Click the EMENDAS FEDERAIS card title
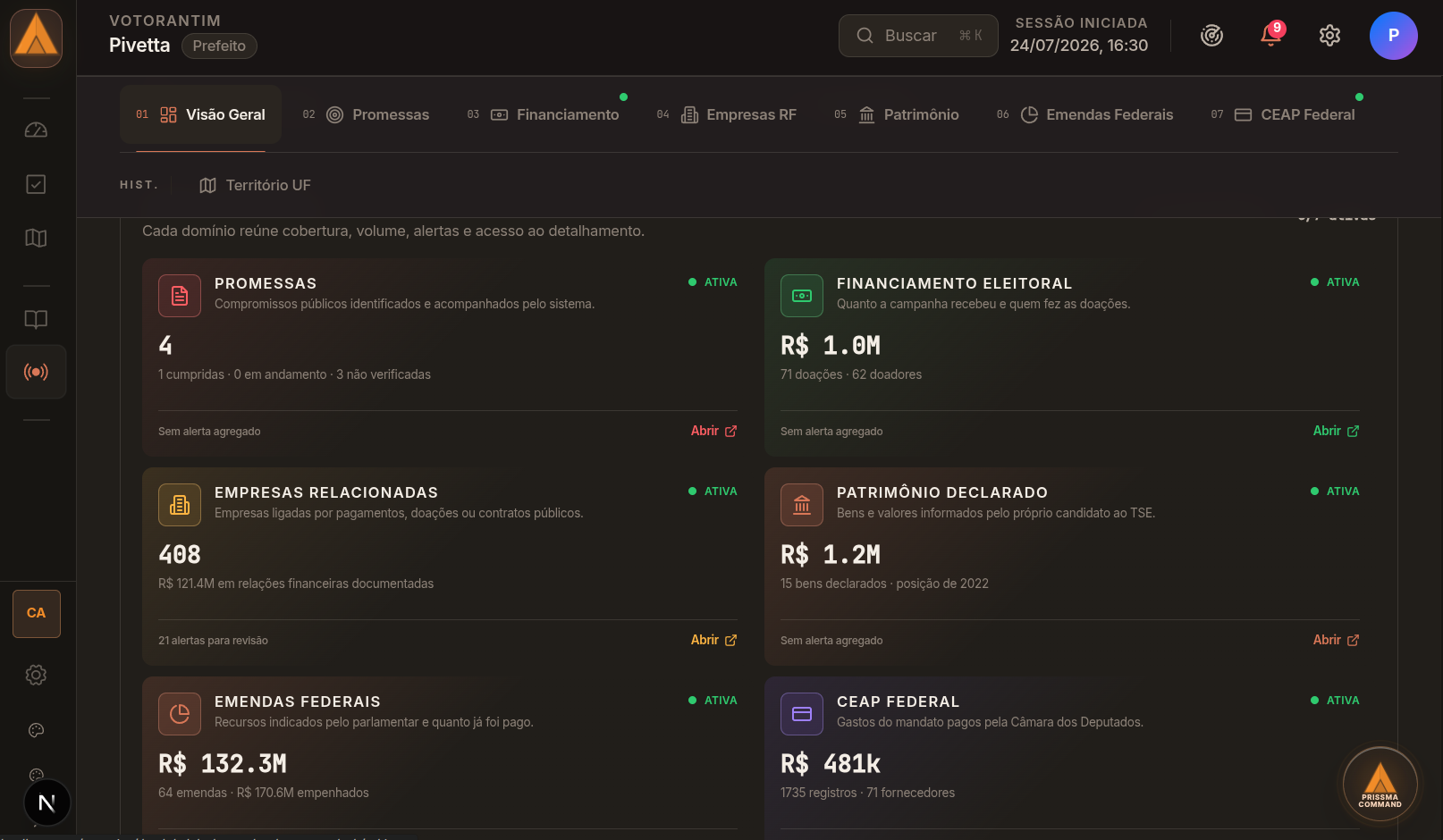 click(298, 701)
